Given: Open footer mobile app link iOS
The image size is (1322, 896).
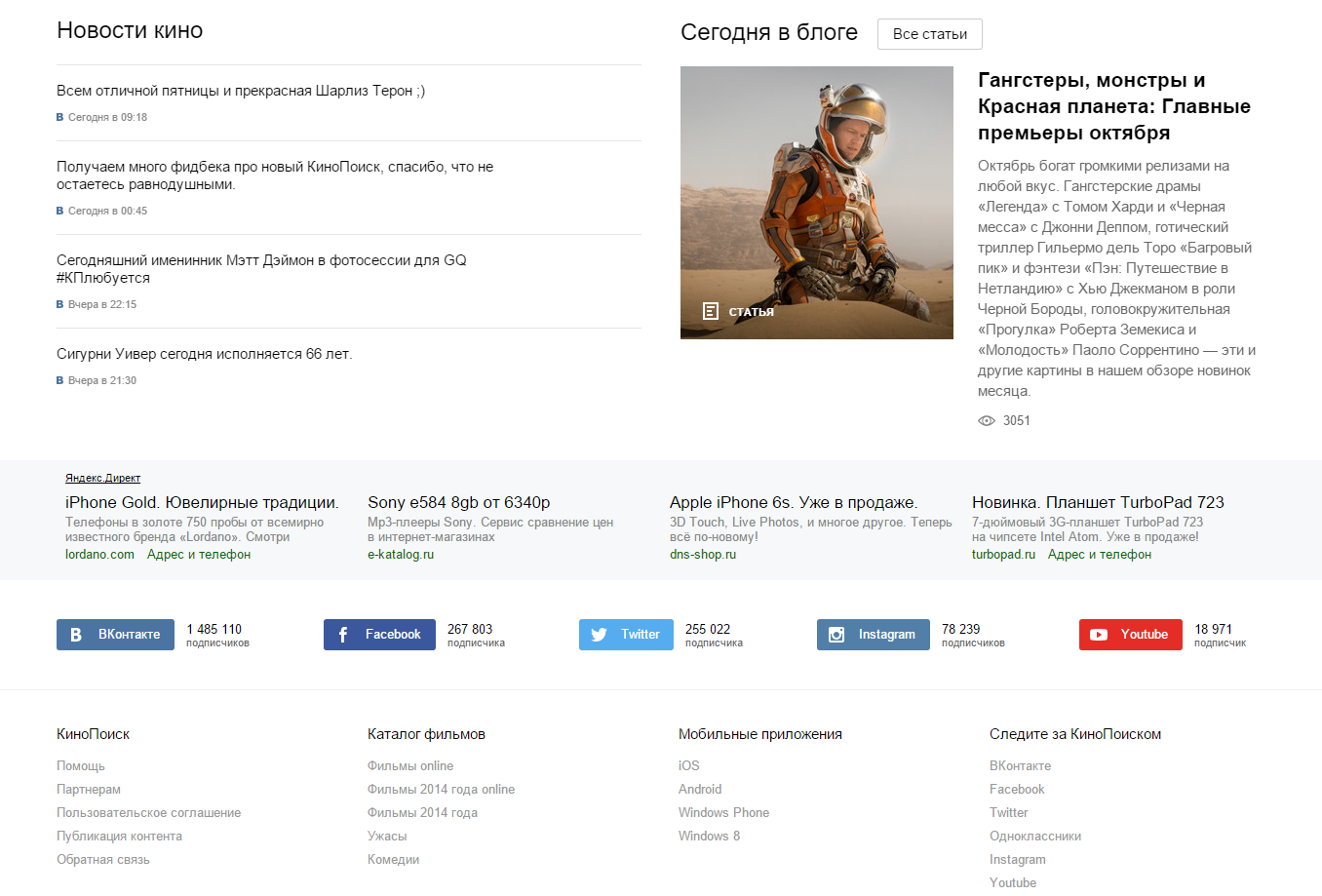Looking at the screenshot, I should point(689,766).
